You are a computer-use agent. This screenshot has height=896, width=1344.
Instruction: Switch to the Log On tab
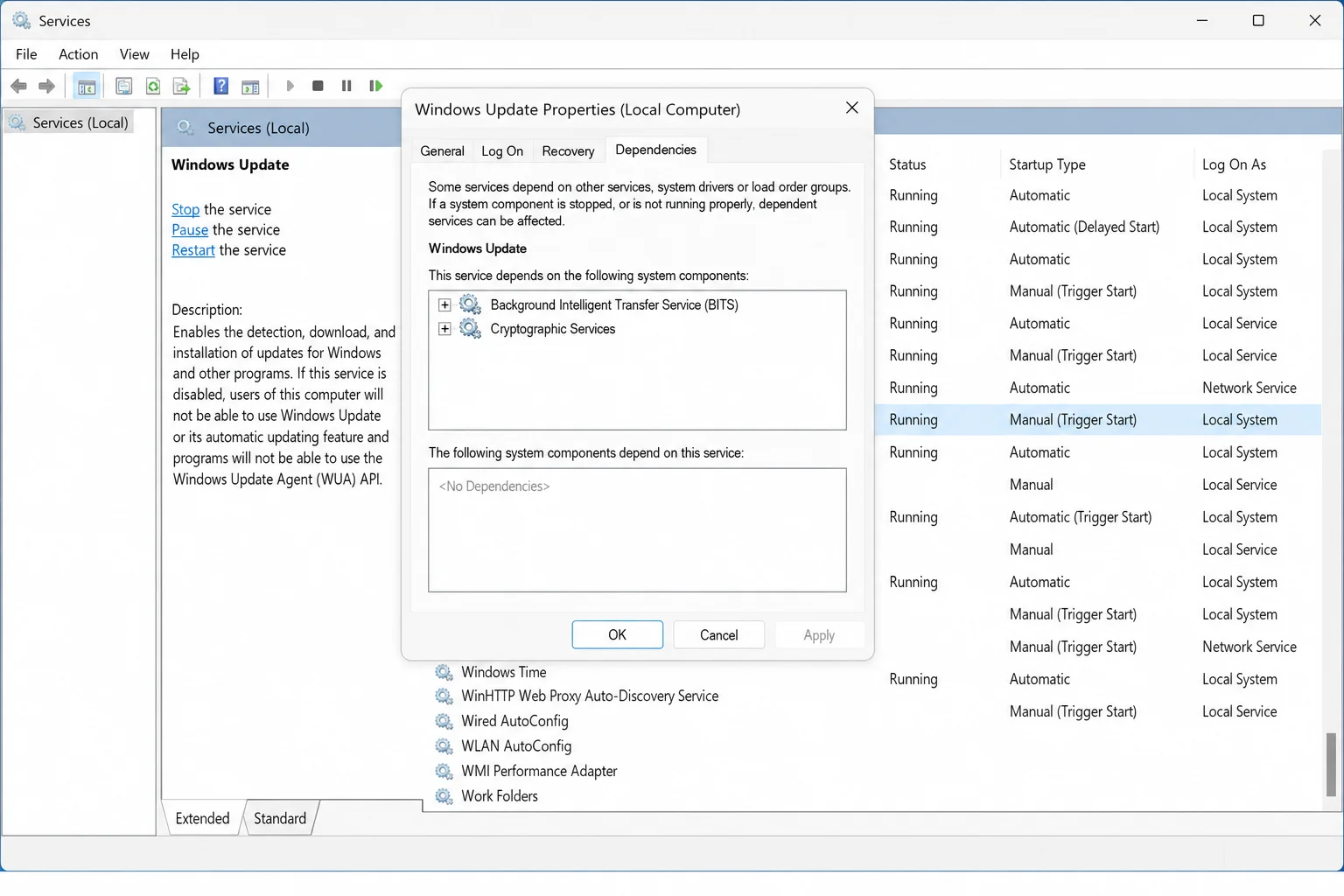(502, 151)
